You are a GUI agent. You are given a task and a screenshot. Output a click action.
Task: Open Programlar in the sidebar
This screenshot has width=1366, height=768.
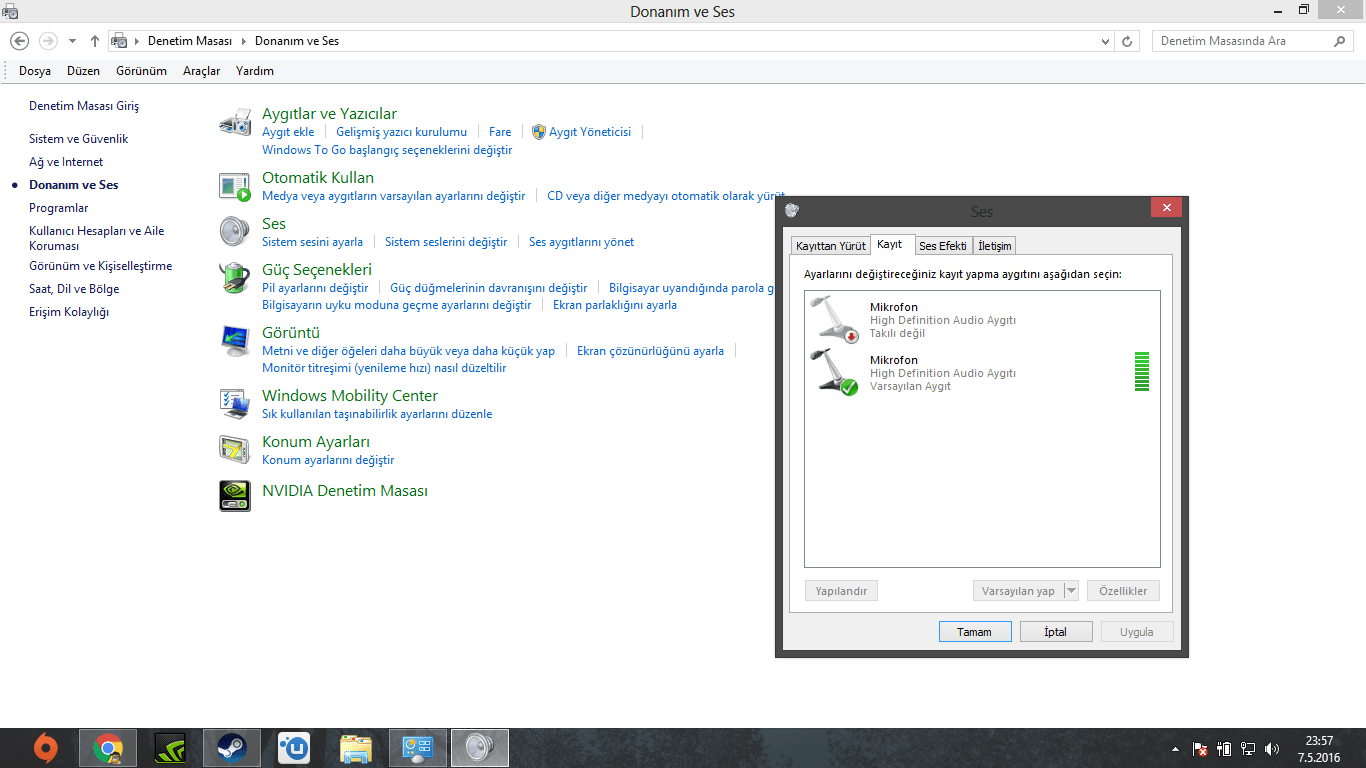click(59, 208)
